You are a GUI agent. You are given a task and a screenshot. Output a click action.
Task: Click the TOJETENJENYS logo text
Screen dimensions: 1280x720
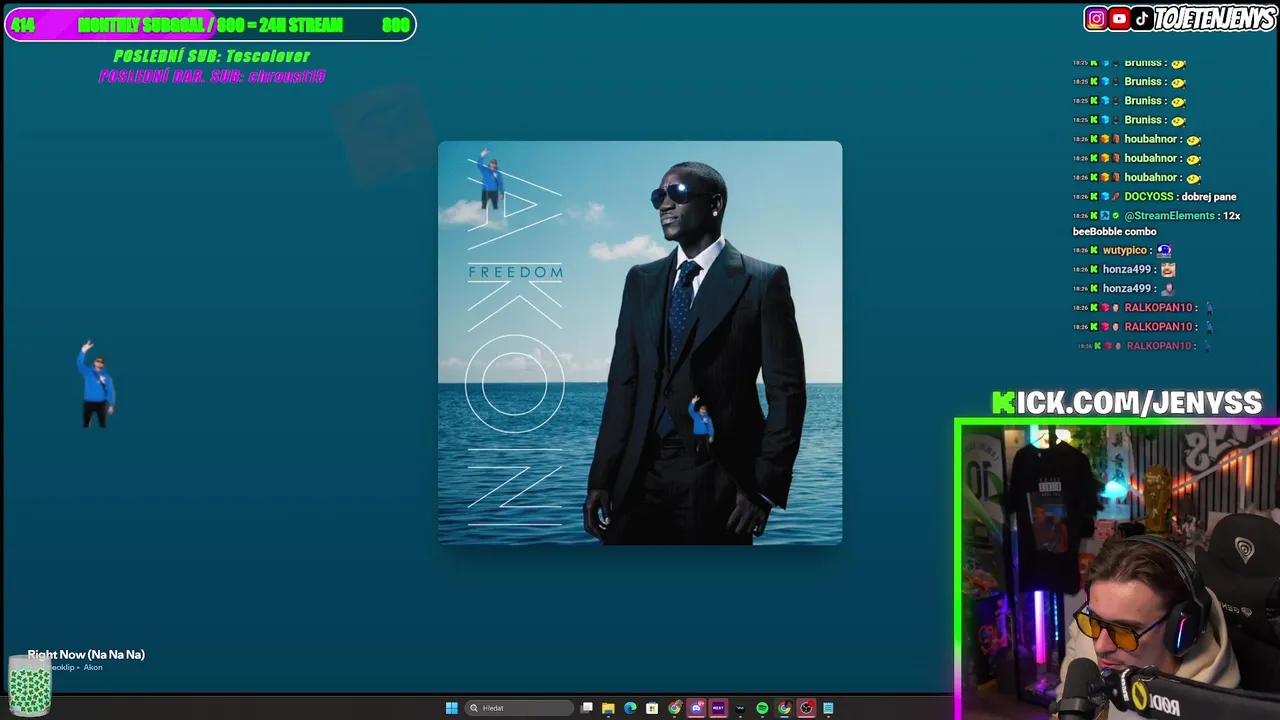pyautogui.click(x=1215, y=18)
